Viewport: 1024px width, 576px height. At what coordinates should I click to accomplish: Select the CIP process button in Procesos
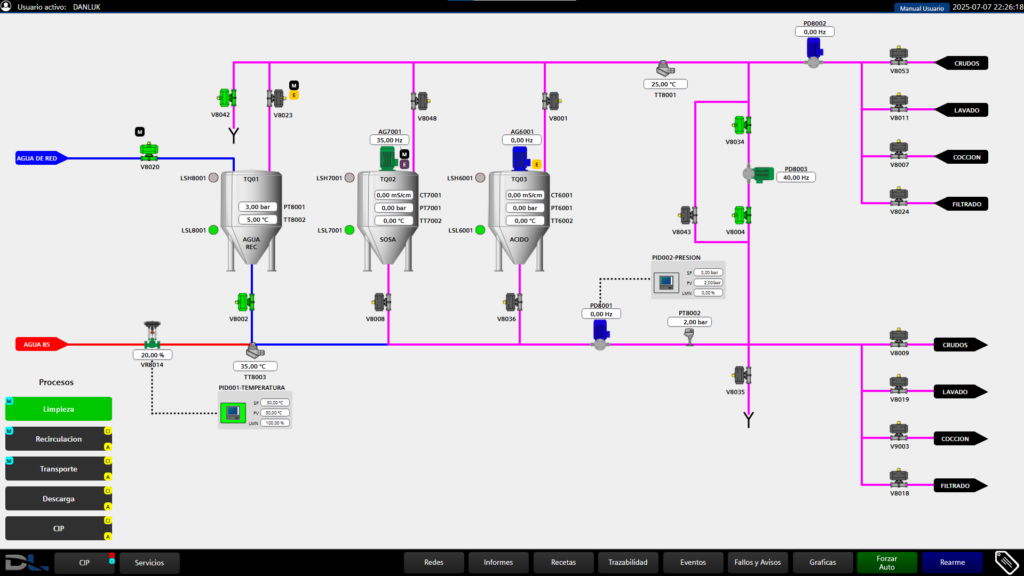[59, 528]
